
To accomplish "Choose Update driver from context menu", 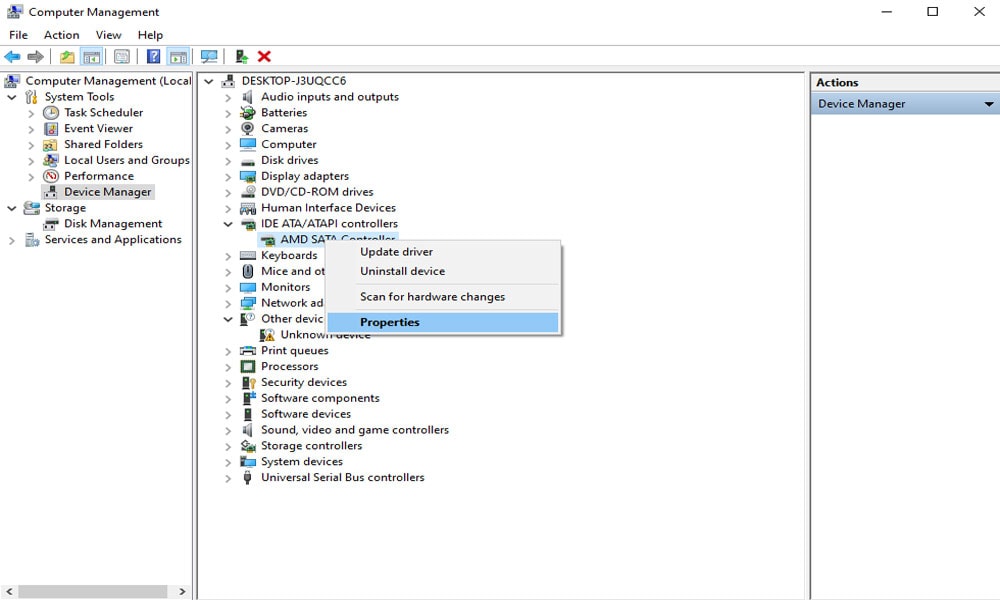I will pyautogui.click(x=443, y=252).
